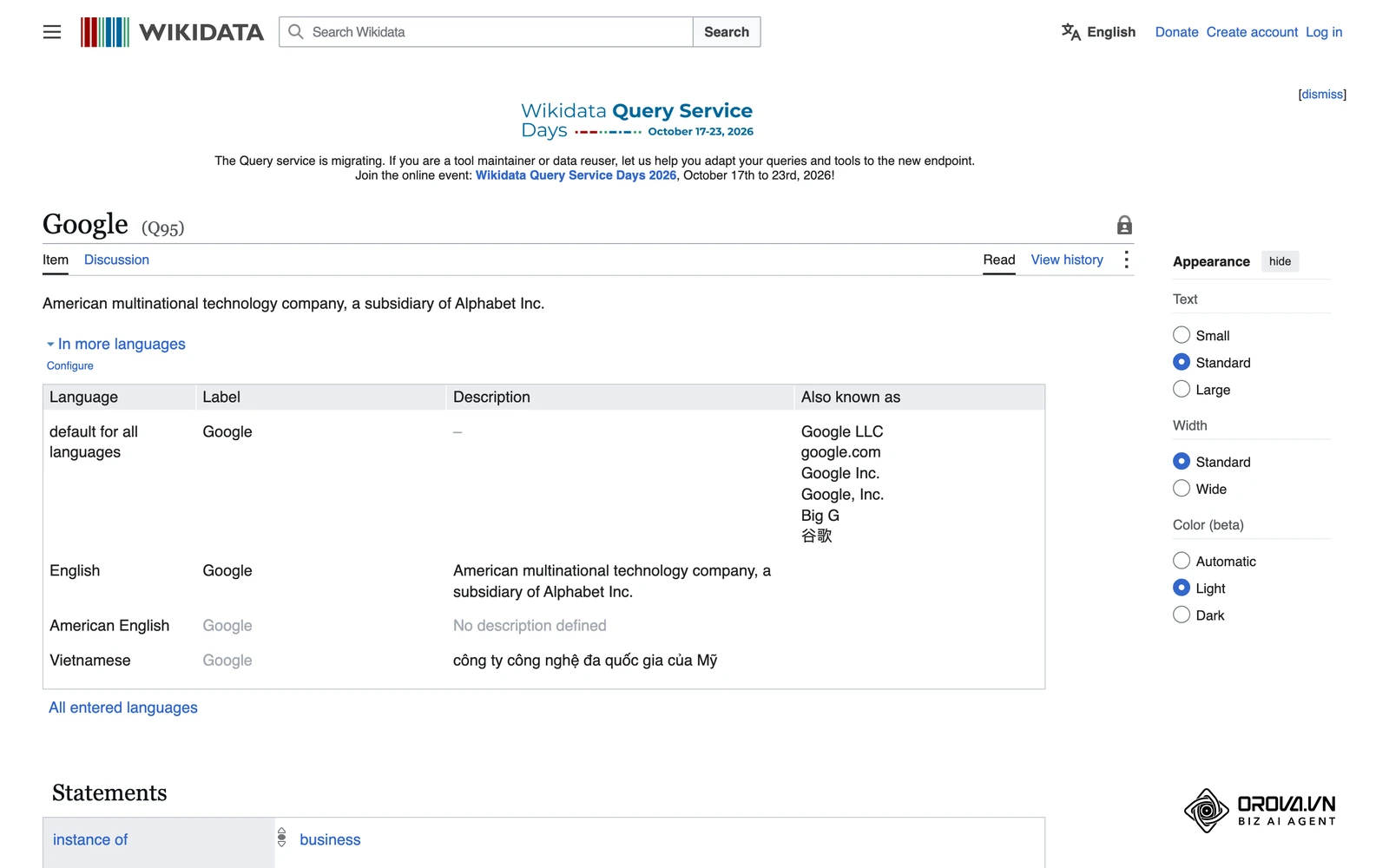Image resolution: width=1389 pixels, height=868 pixels.
Task: Click the Big G alias
Action: [820, 515]
